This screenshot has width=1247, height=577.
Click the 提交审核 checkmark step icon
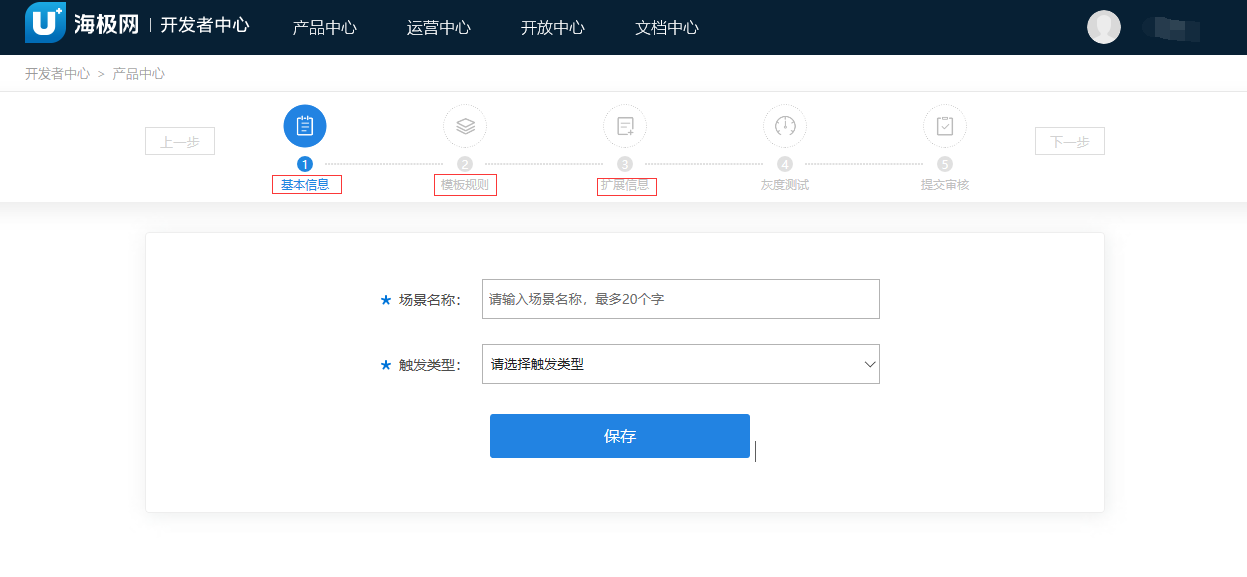point(945,126)
